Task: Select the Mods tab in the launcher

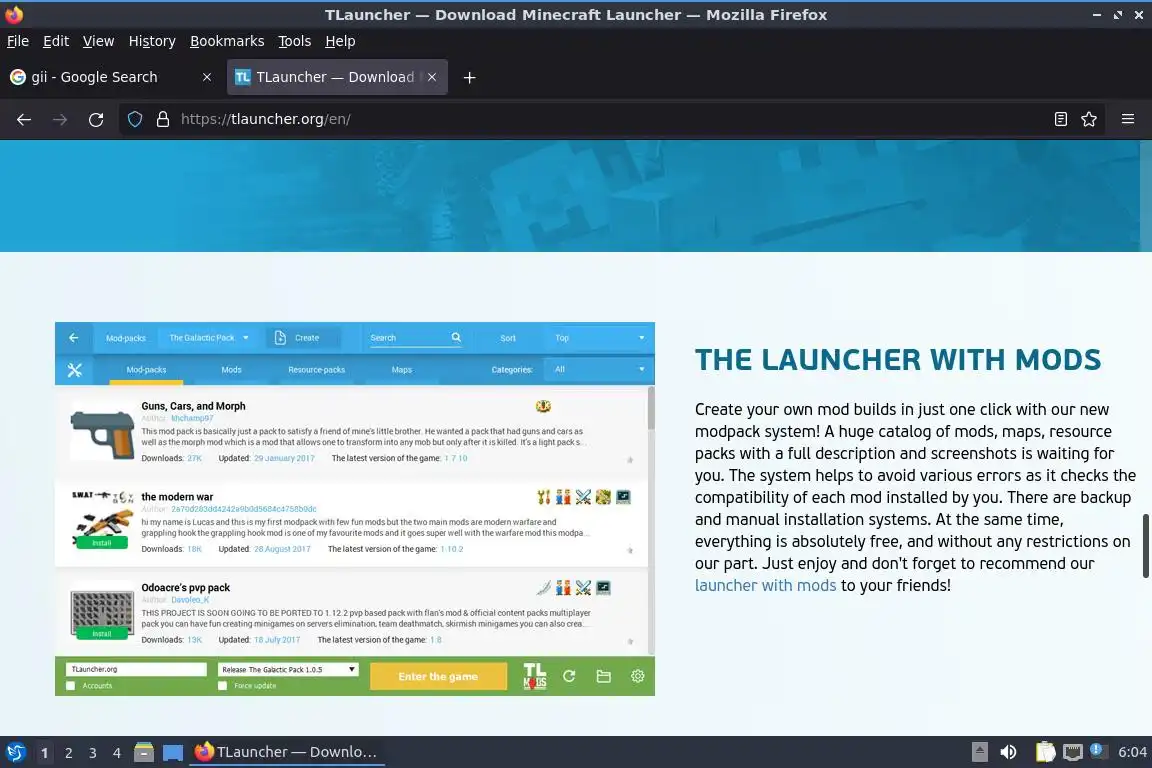Action: 231,370
